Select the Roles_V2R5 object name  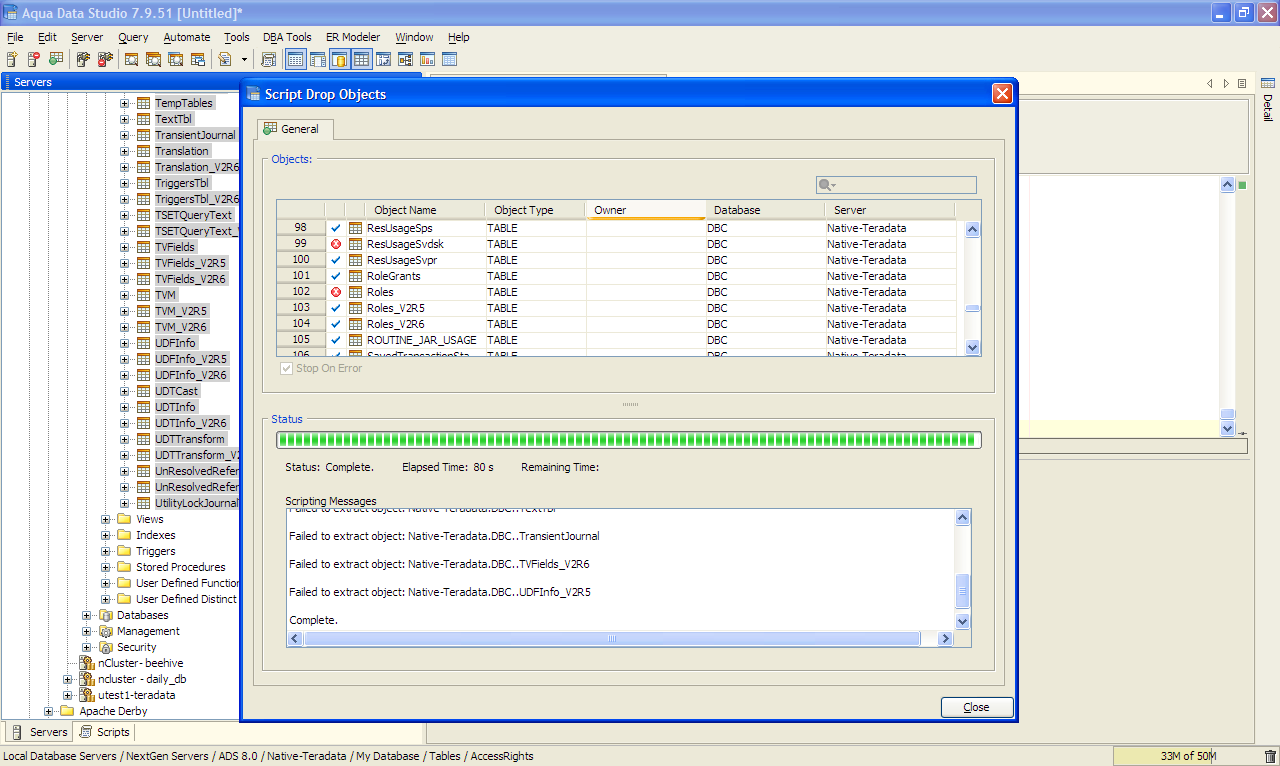pyautogui.click(x=396, y=308)
